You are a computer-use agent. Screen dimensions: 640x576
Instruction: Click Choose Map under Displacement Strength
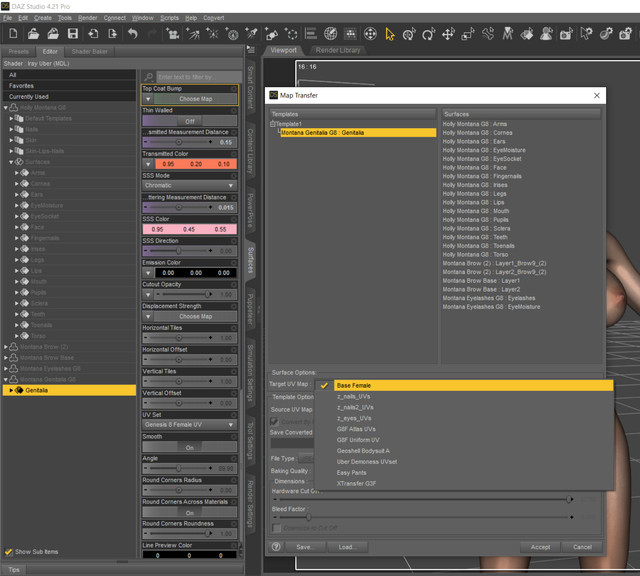[x=196, y=316]
